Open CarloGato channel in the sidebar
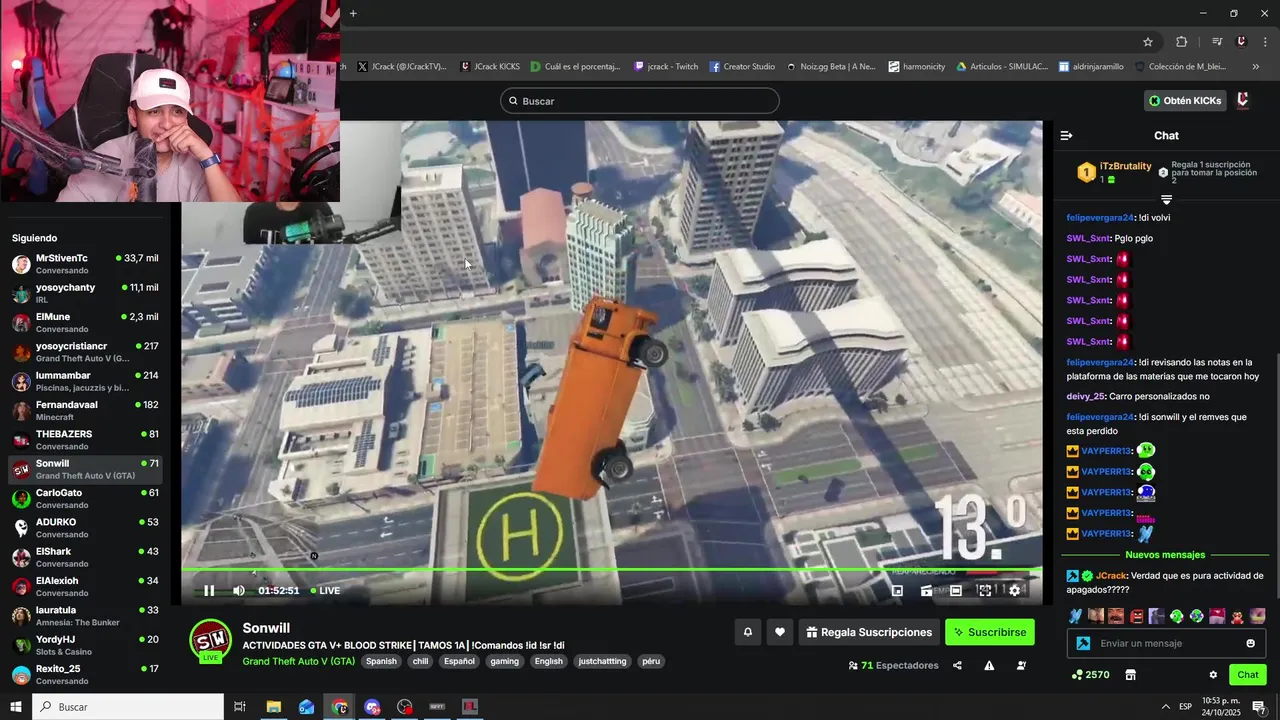 coord(85,499)
